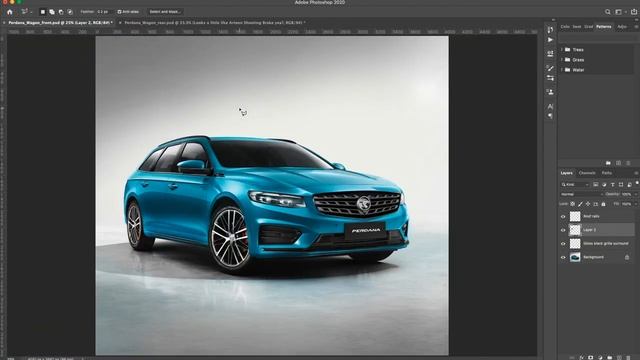Toggle filter for shape layers icon
Image resolution: width=640 pixels, height=360 pixels.
pyautogui.click(x=621, y=185)
